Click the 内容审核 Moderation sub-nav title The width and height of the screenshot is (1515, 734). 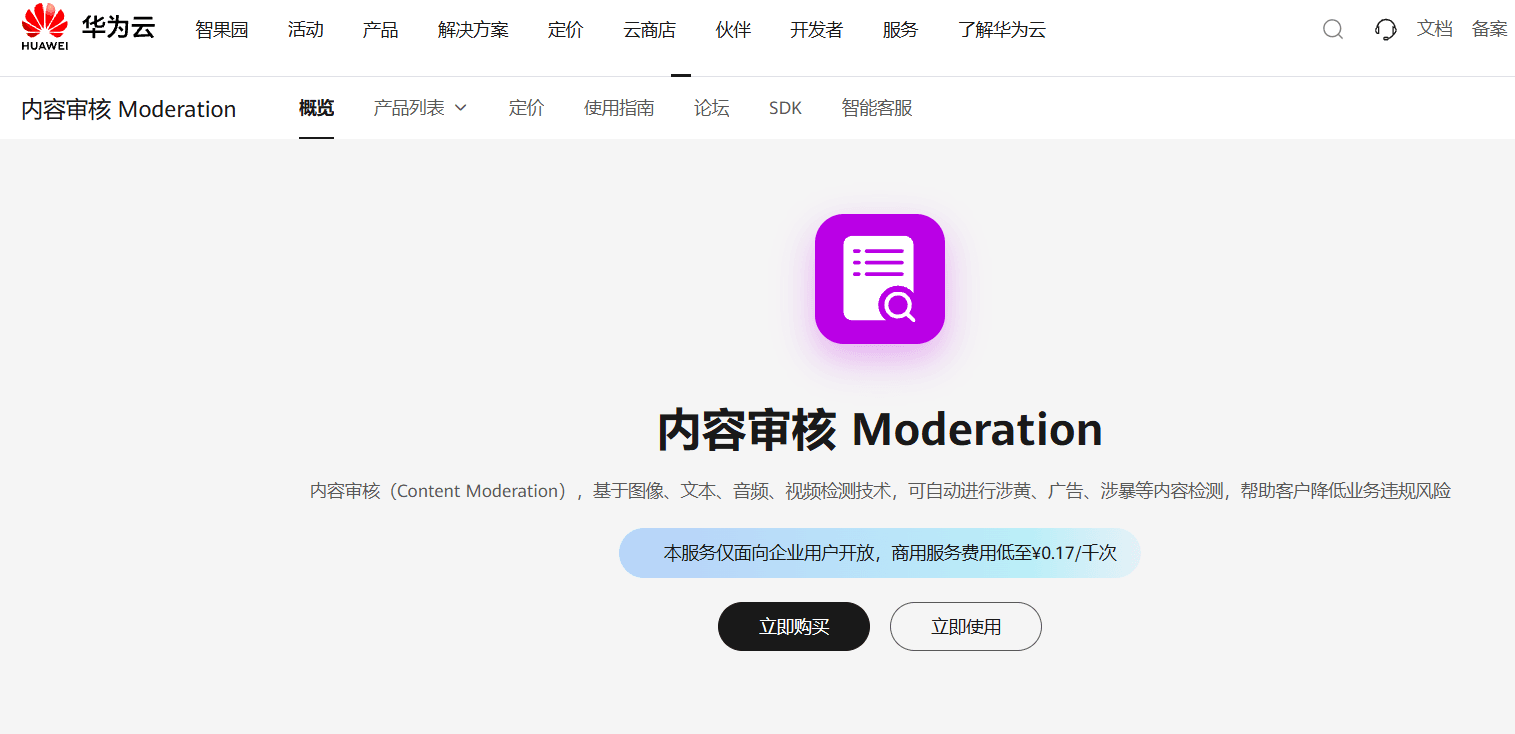coord(129,109)
